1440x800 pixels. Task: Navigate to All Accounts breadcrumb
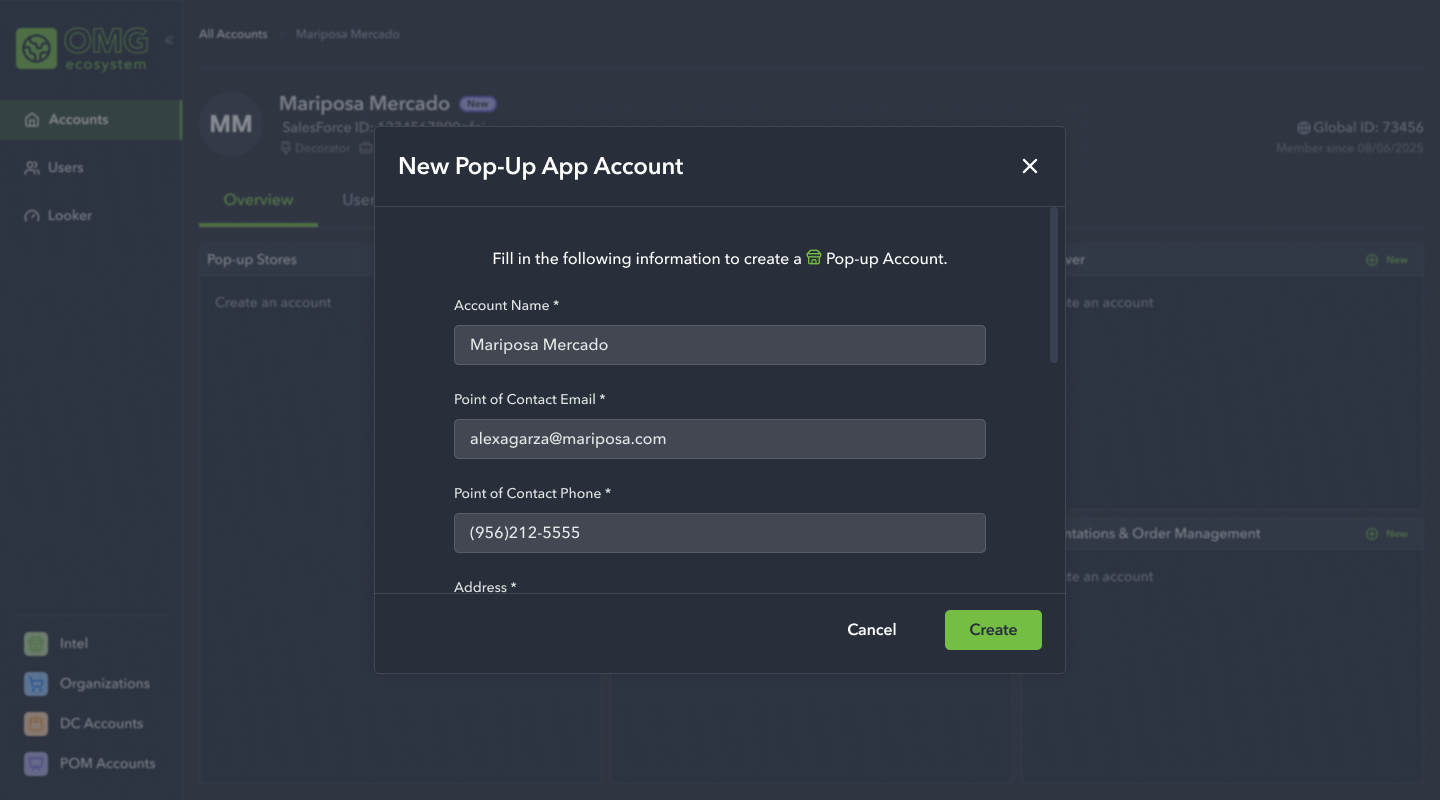pyautogui.click(x=233, y=33)
